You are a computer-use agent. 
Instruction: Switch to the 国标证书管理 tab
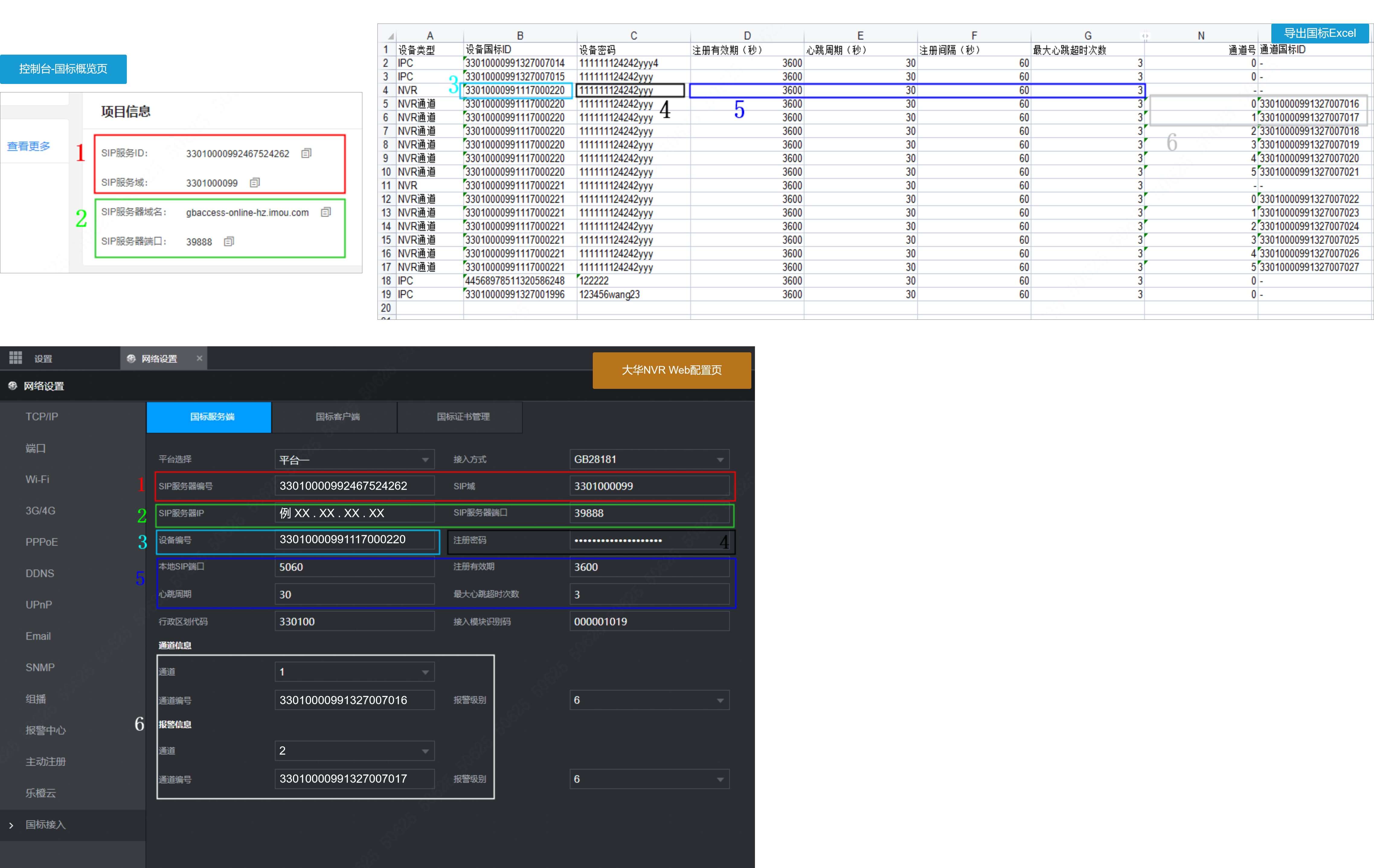coord(463,417)
